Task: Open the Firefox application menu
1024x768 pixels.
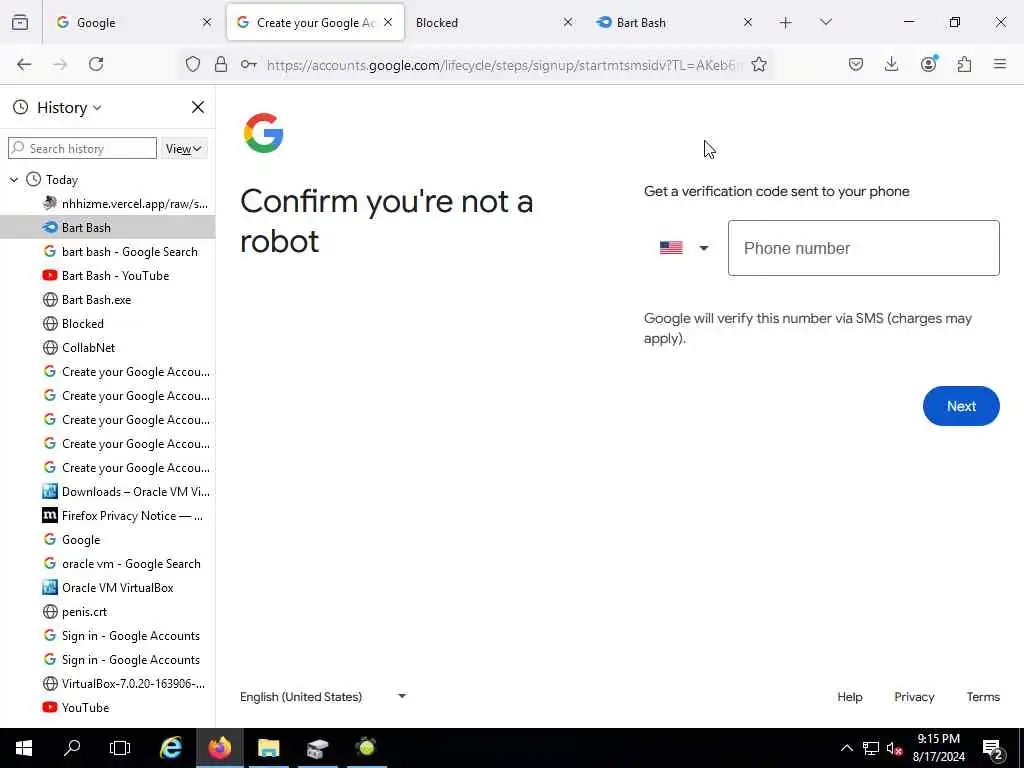Action: click(x=1000, y=64)
